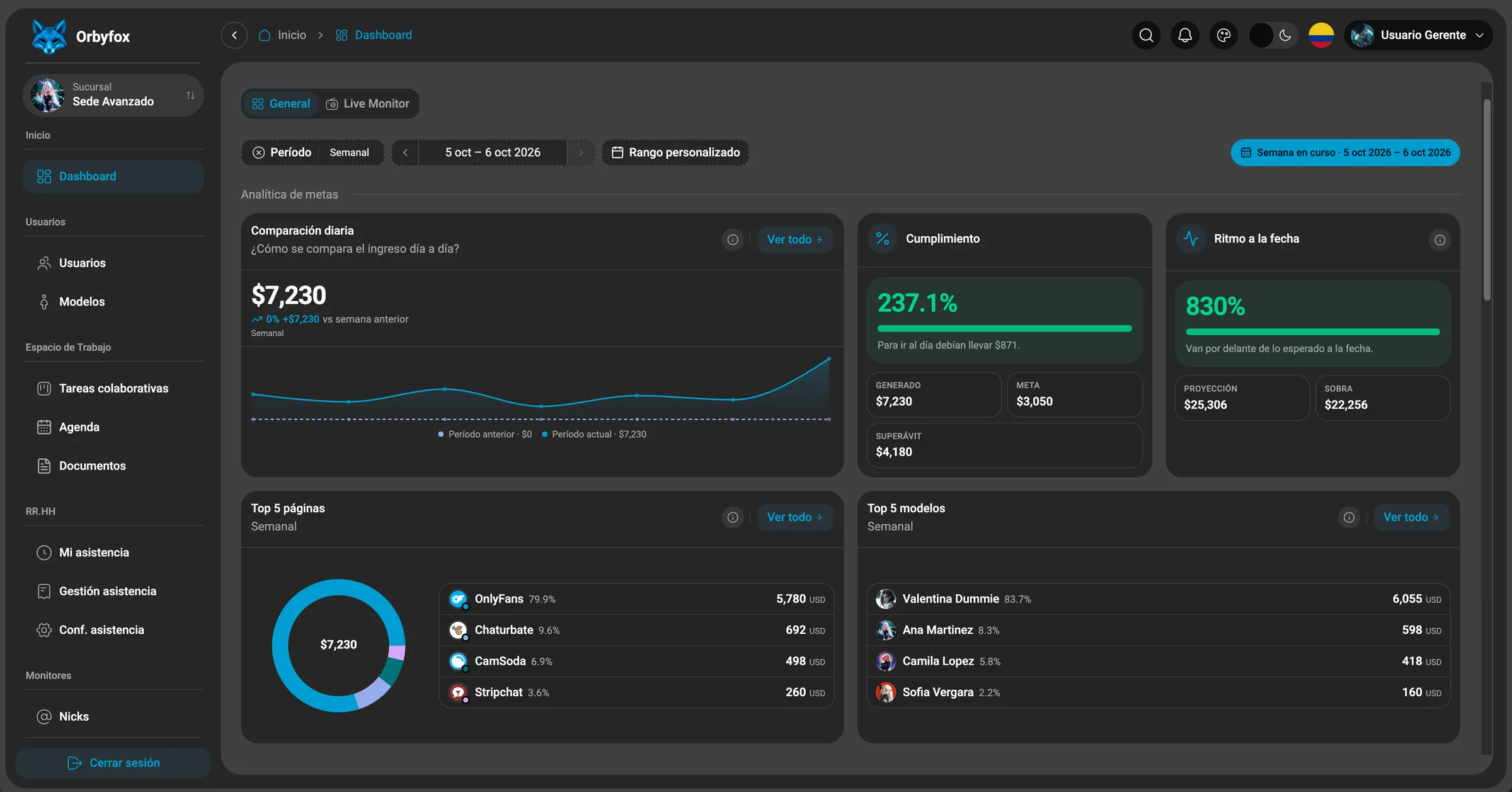Open Documentos sidebar item
Screen dimensions: 1512x792
click(113, 466)
